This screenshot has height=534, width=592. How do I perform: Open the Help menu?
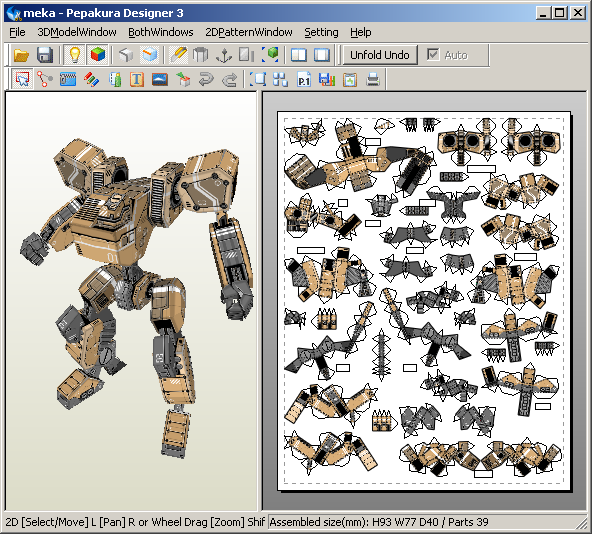[361, 32]
